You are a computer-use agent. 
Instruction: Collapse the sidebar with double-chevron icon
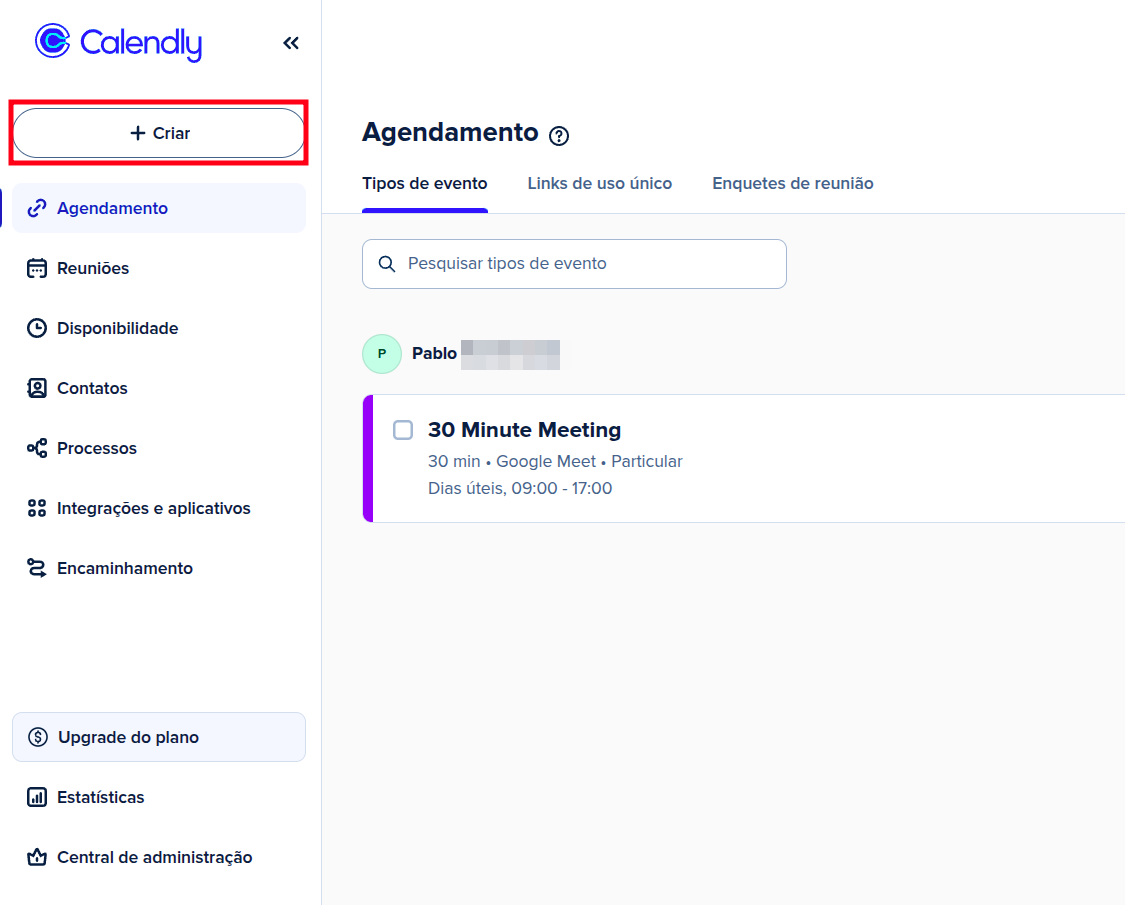(291, 43)
